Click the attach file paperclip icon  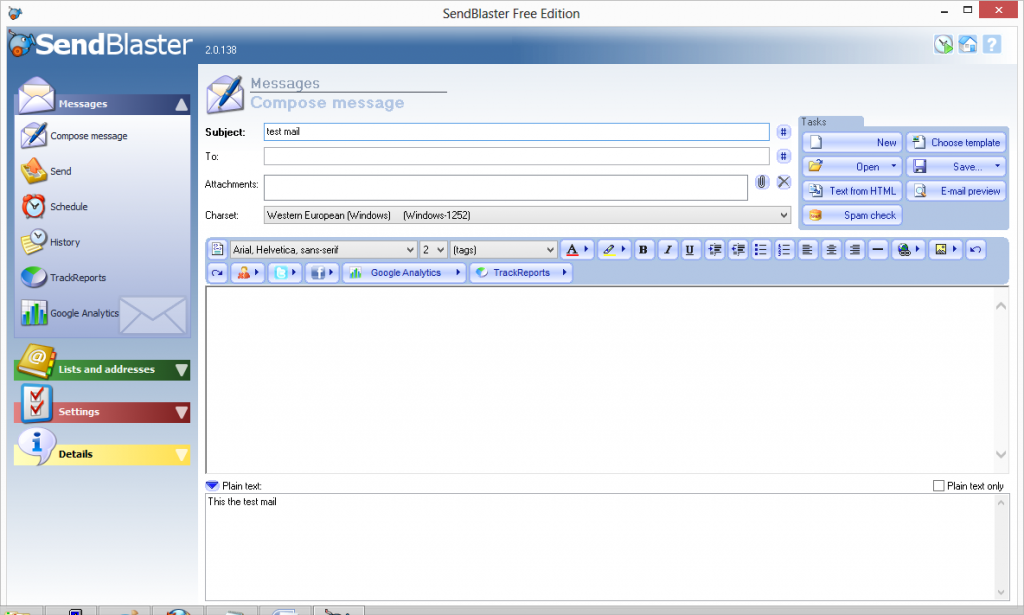pos(761,182)
